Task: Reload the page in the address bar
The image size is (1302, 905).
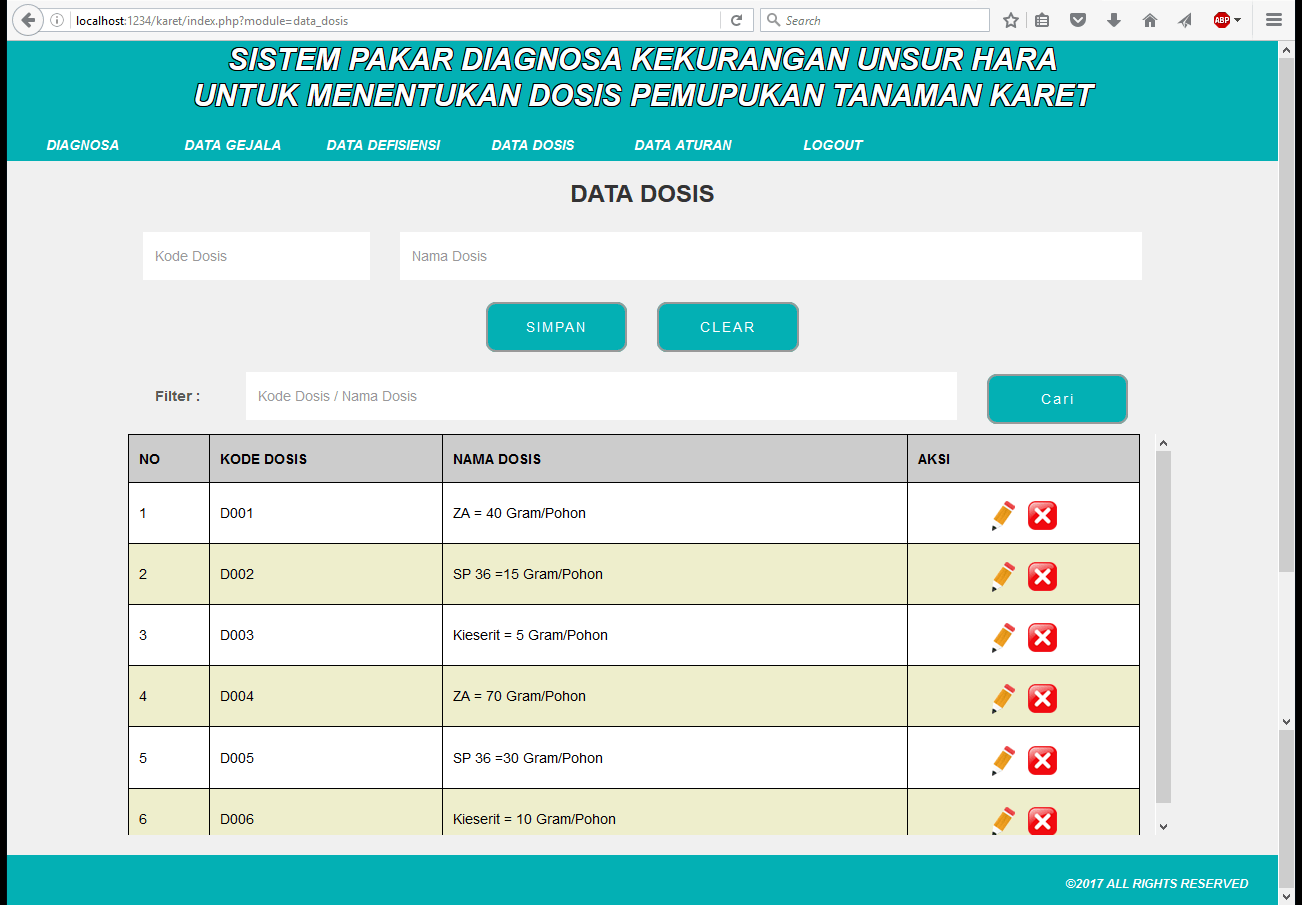Action: tap(736, 20)
